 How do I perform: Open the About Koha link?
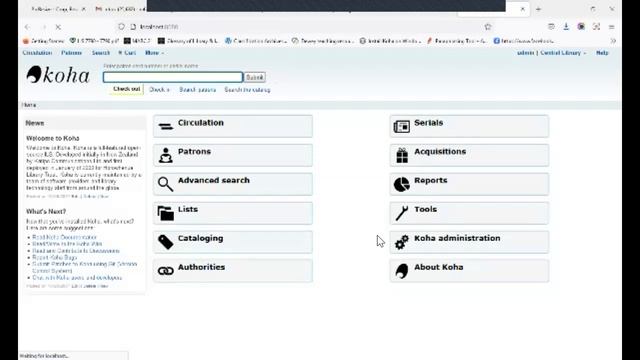pyautogui.click(x=438, y=267)
